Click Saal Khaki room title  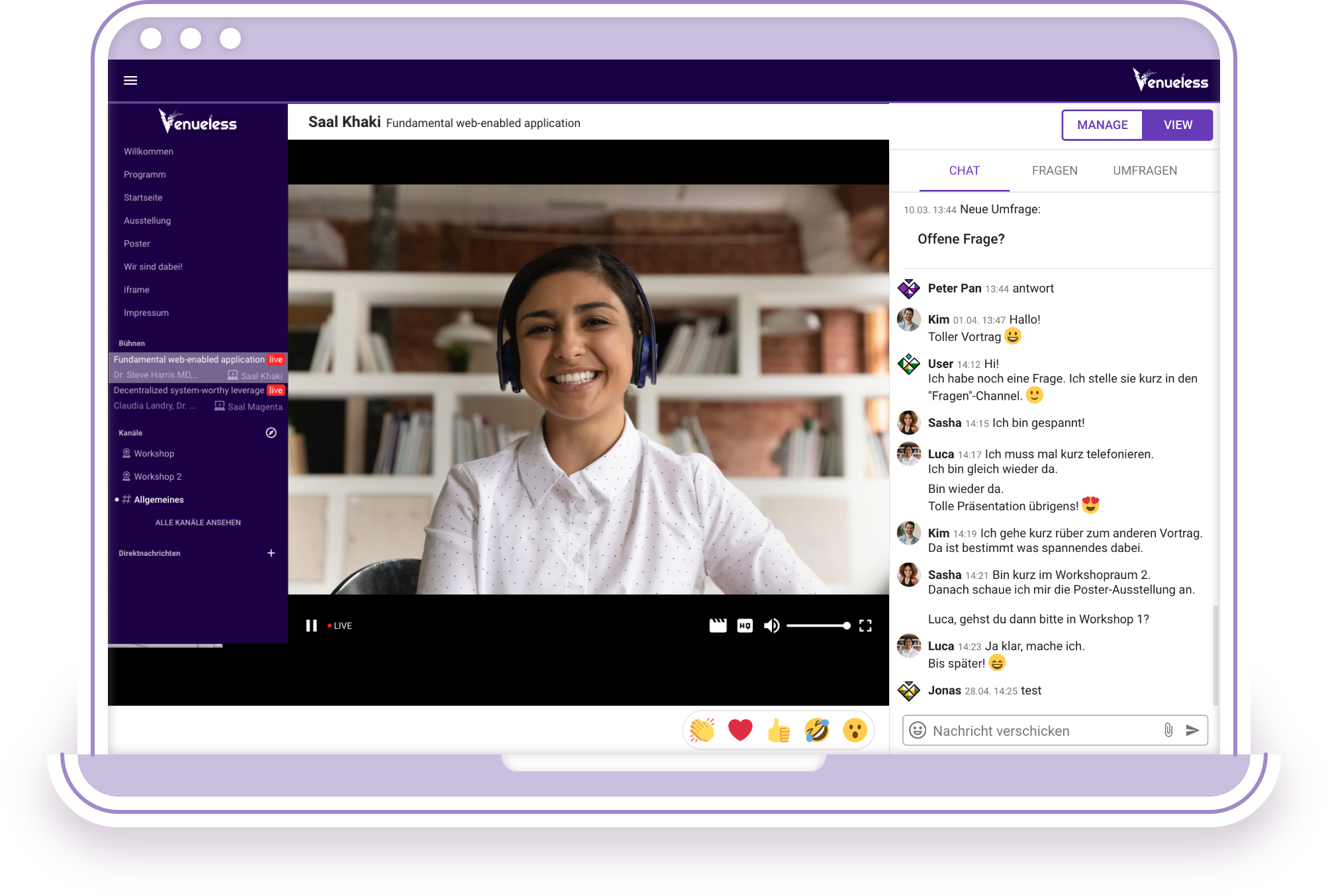tap(344, 122)
